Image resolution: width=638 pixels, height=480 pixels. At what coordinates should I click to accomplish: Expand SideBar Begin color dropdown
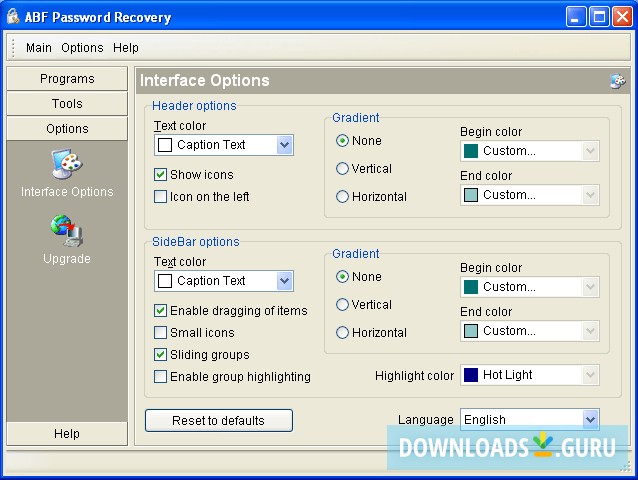click(590, 287)
